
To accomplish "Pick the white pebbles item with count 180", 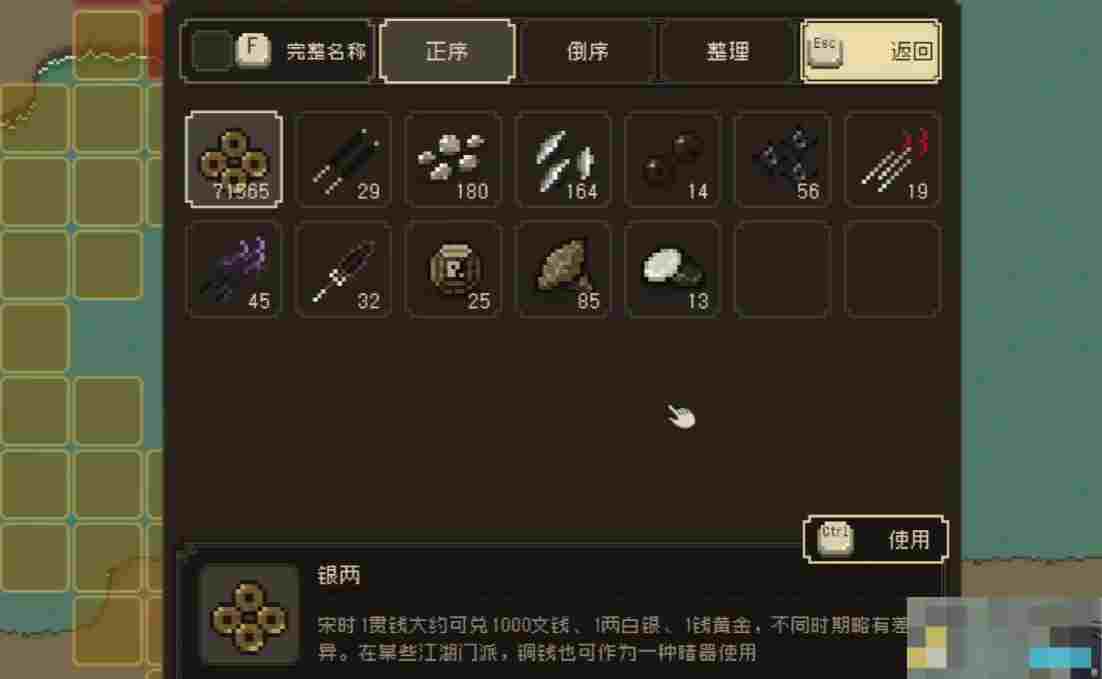I will point(453,160).
